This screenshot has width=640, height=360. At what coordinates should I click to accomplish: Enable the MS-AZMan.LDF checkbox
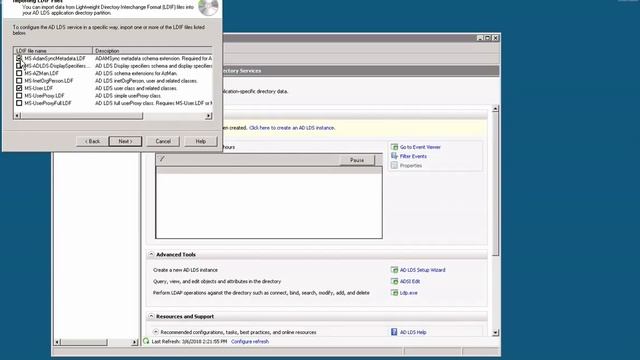tap(19, 73)
